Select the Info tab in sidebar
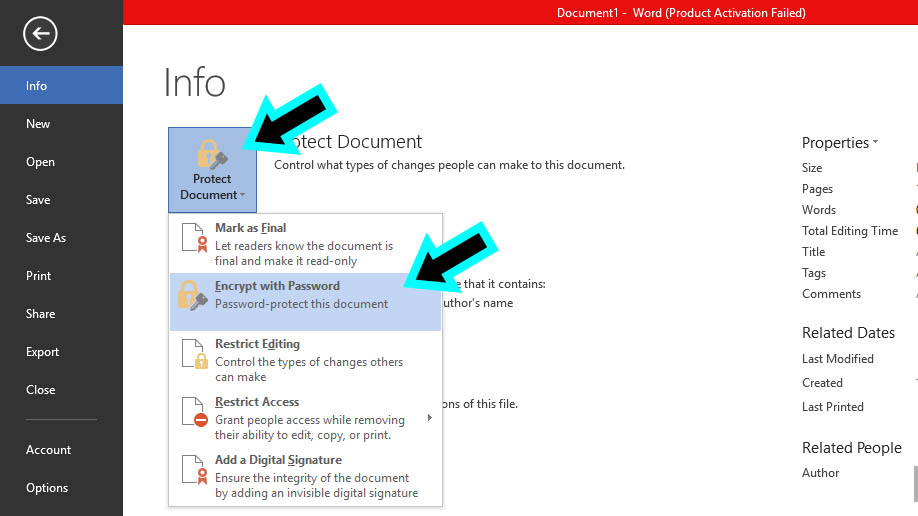The image size is (918, 516). pos(37,86)
